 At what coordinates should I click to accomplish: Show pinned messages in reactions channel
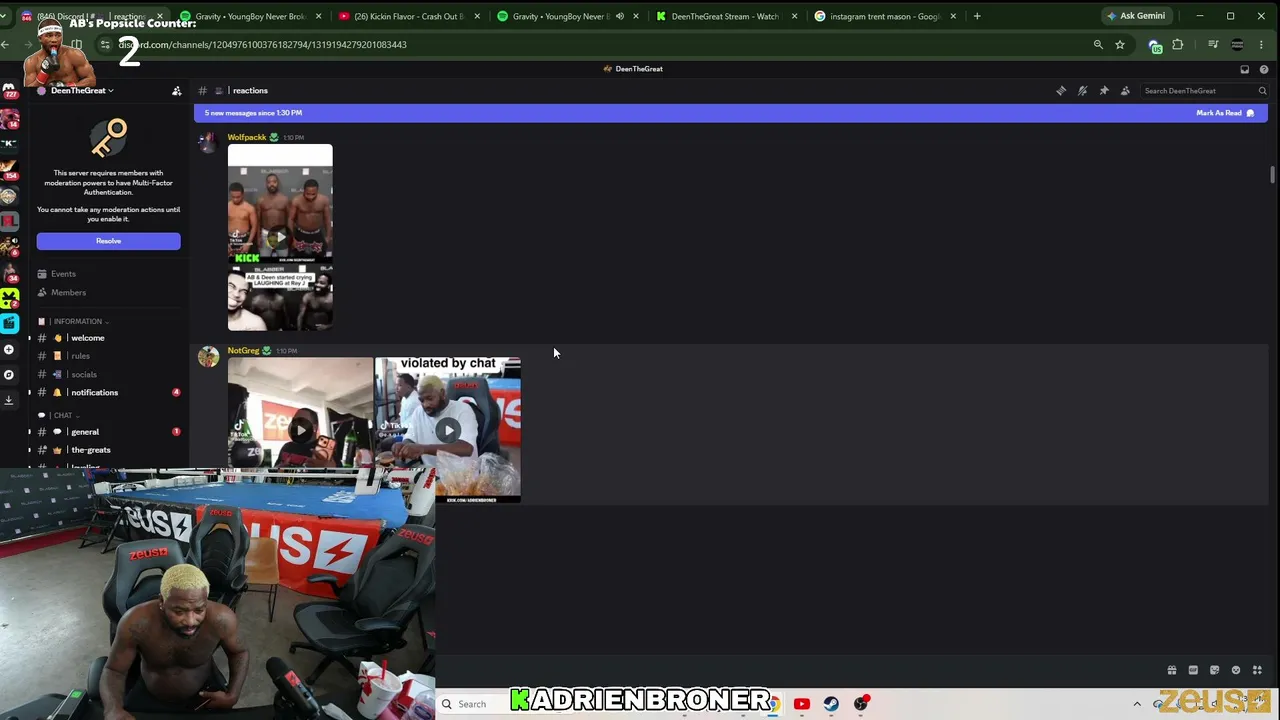(x=1104, y=91)
